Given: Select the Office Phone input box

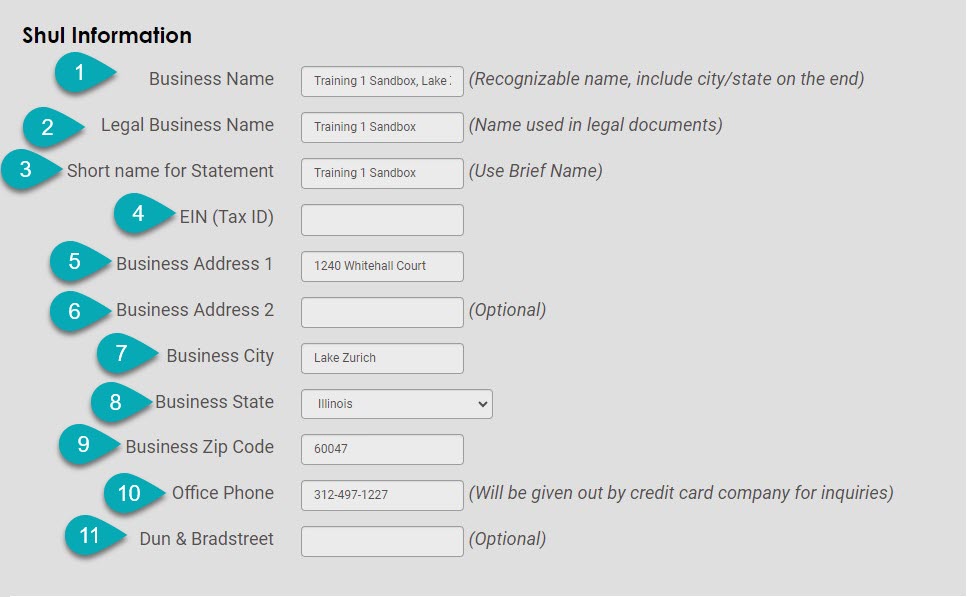Looking at the screenshot, I should (x=382, y=495).
